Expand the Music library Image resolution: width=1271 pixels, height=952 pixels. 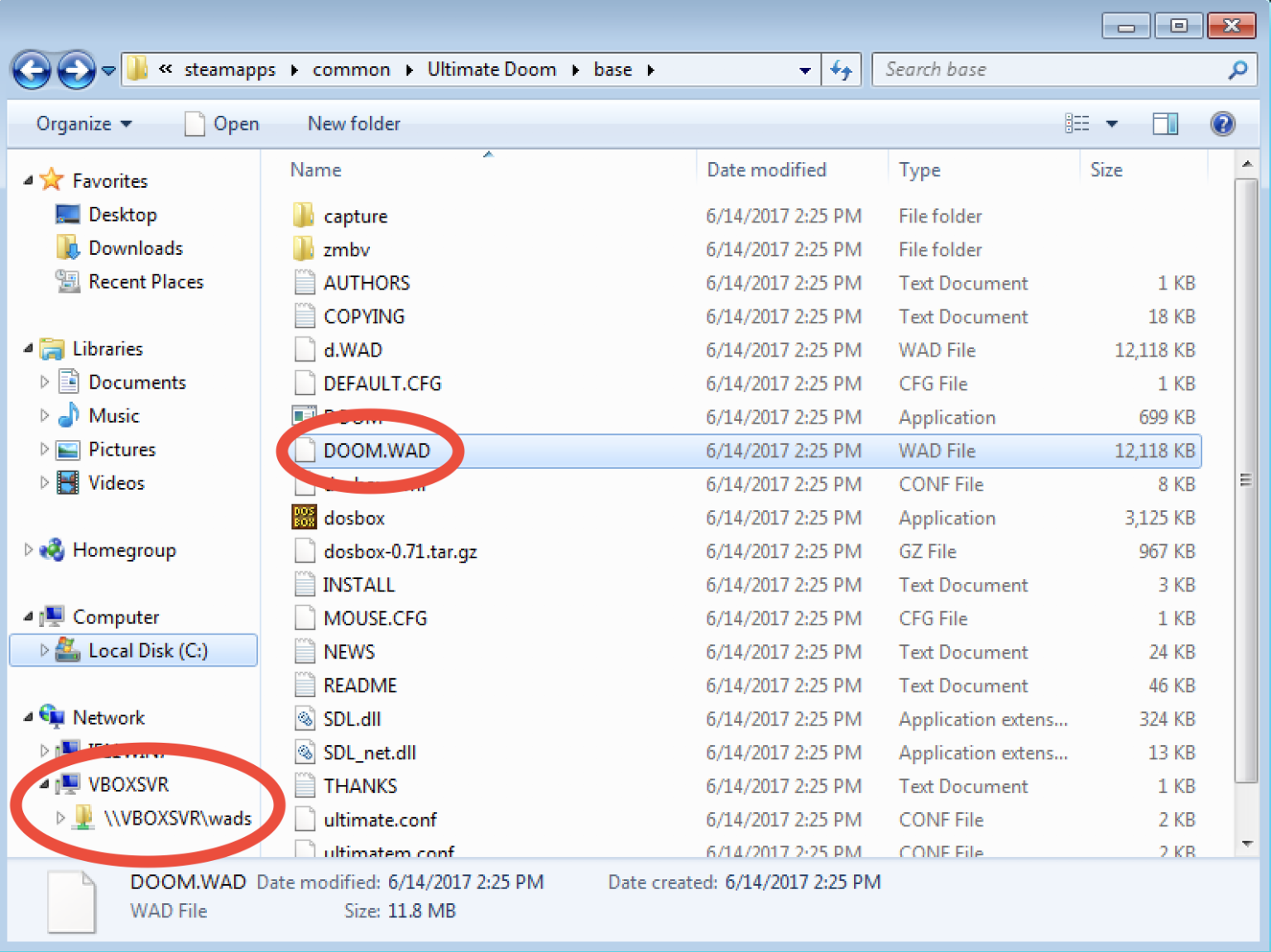[45, 416]
